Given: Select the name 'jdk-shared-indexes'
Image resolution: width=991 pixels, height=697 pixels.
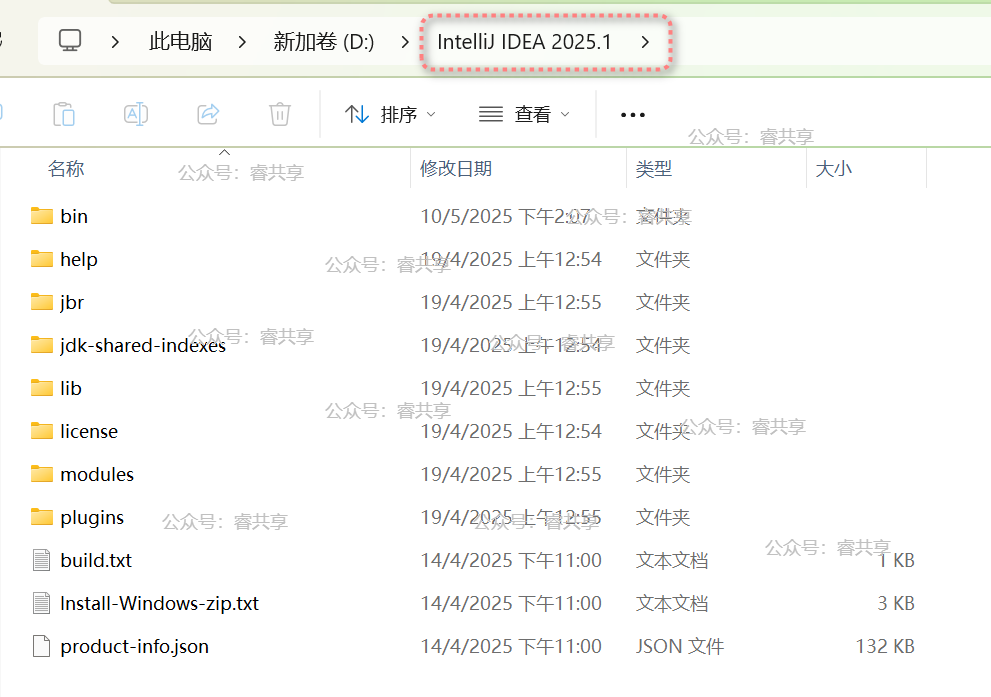Looking at the screenshot, I should coord(143,345).
